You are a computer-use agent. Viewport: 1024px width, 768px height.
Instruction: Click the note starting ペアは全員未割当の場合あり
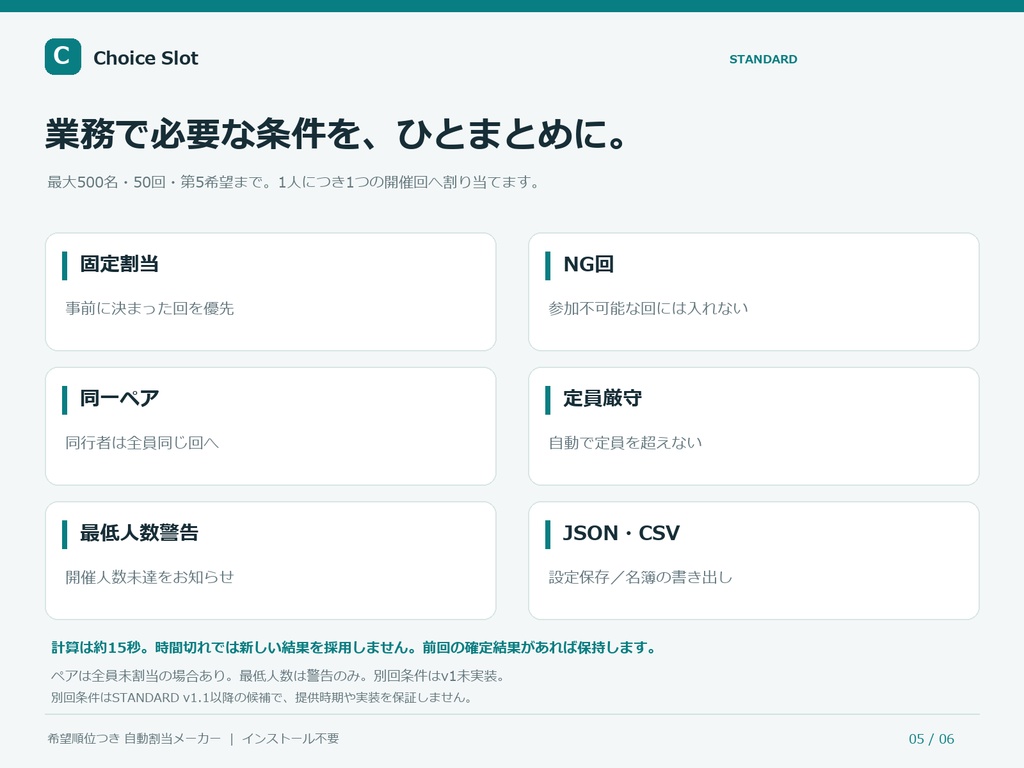pos(278,676)
